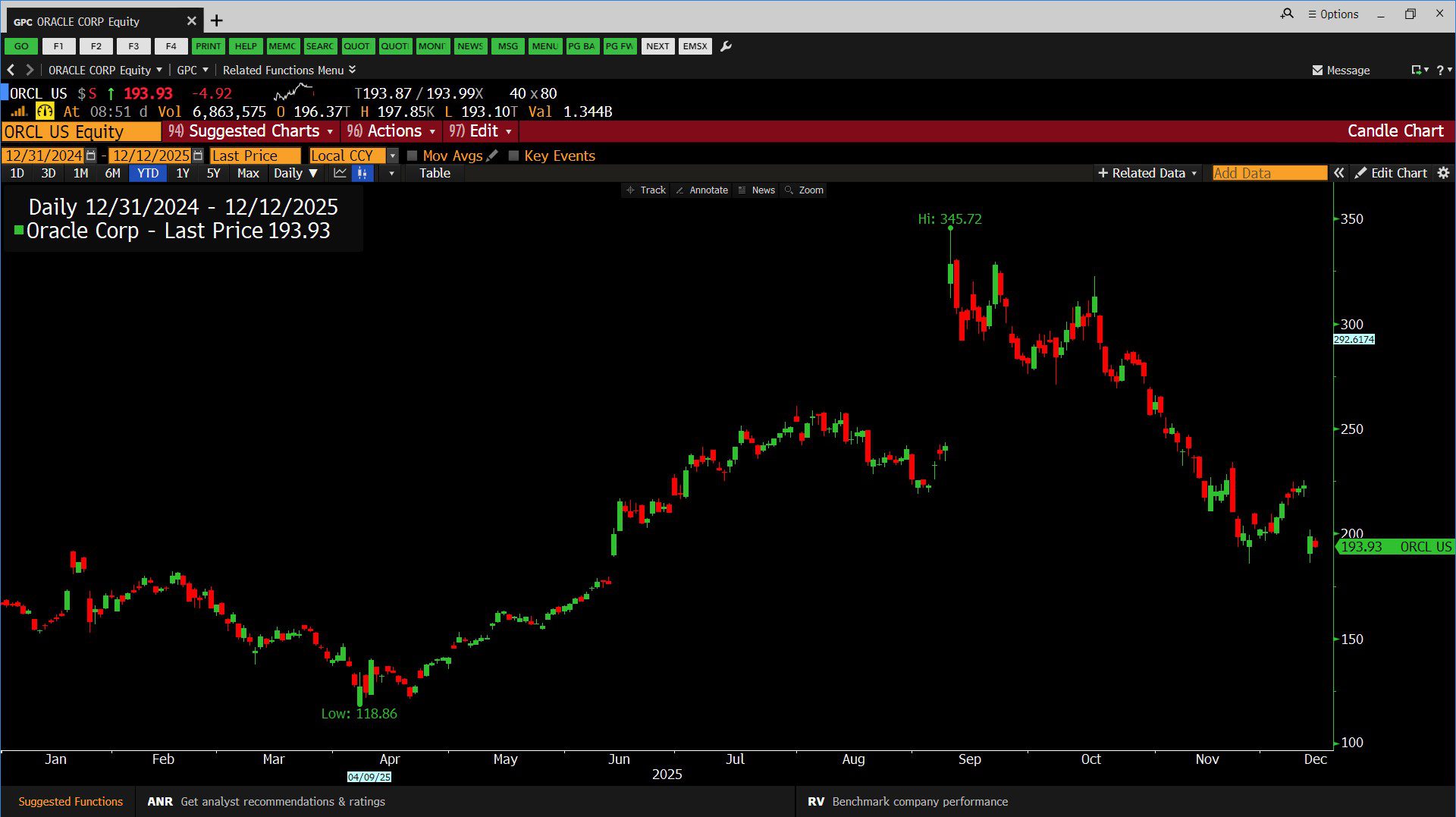The height and width of the screenshot is (817, 1456).
Task: Open the start date calendar picker icon
Action: coord(91,156)
